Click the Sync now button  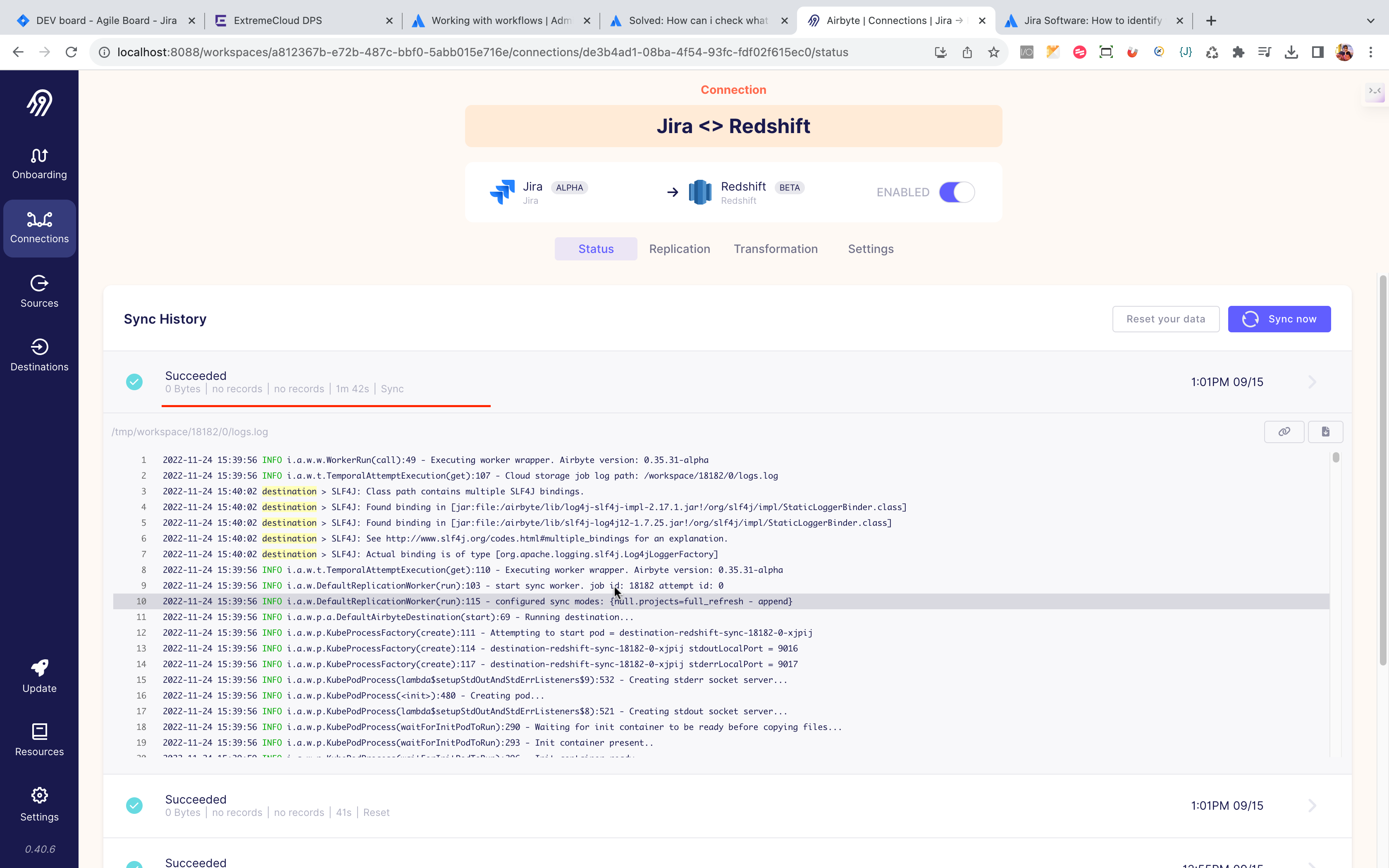click(x=1279, y=319)
